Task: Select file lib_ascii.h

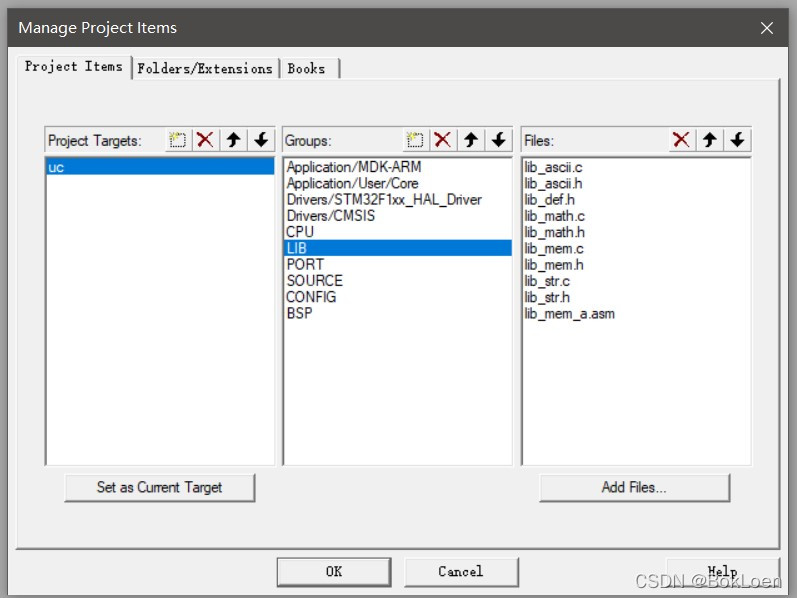Action: point(636,184)
